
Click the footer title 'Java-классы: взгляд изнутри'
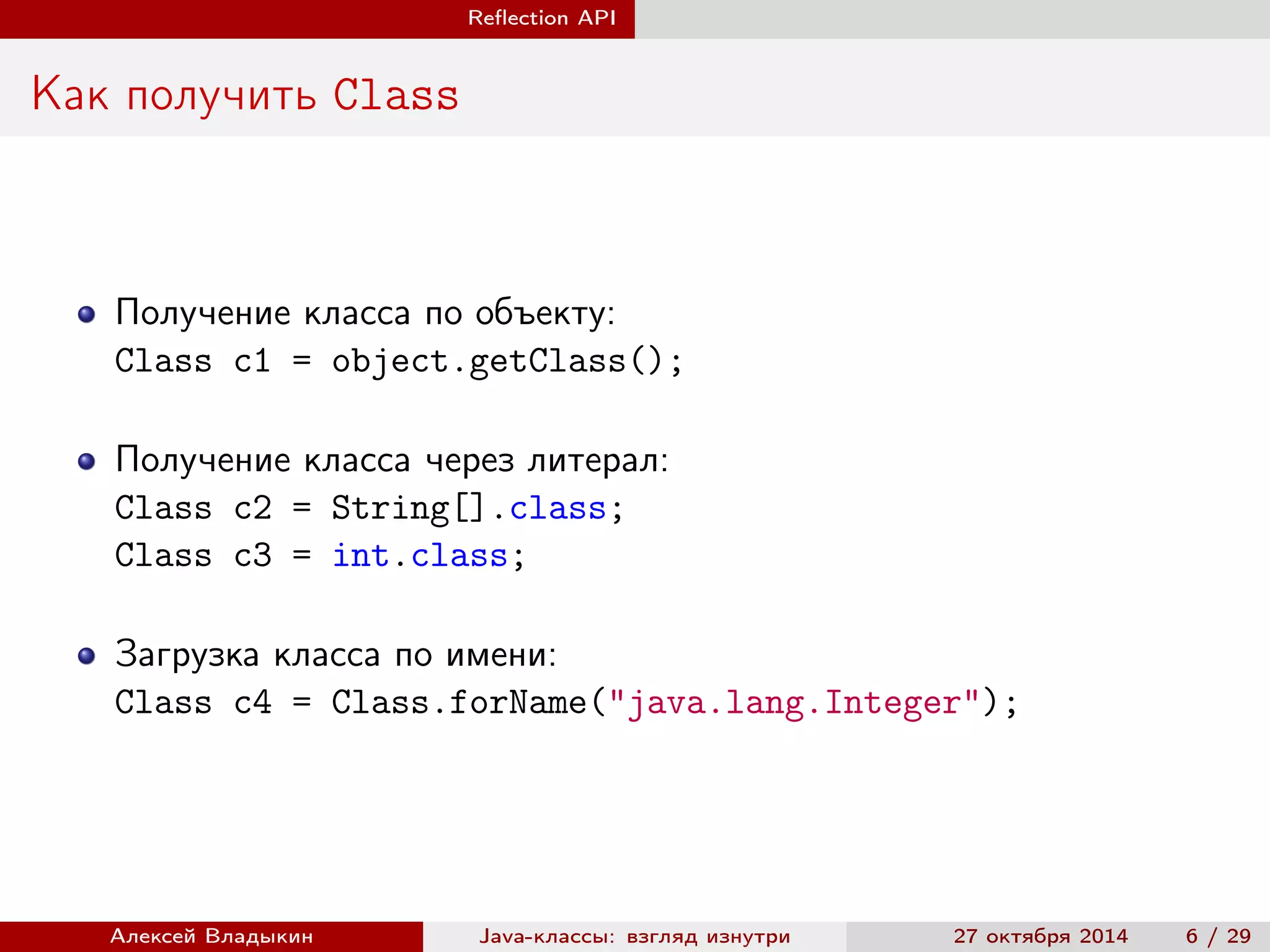[x=634, y=937]
